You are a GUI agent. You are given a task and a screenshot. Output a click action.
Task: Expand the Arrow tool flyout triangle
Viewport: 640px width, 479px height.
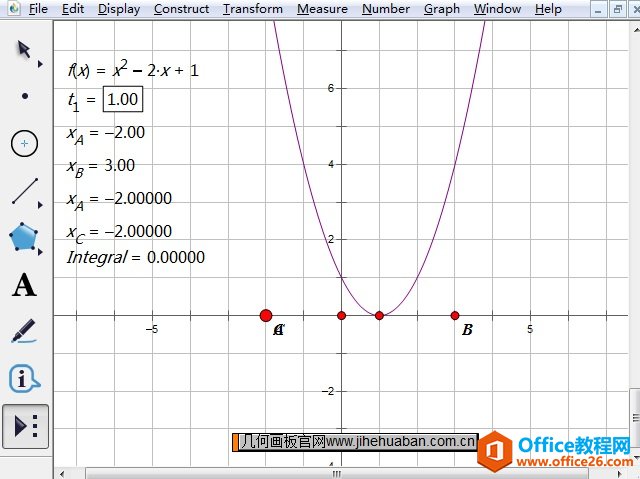coord(40,64)
